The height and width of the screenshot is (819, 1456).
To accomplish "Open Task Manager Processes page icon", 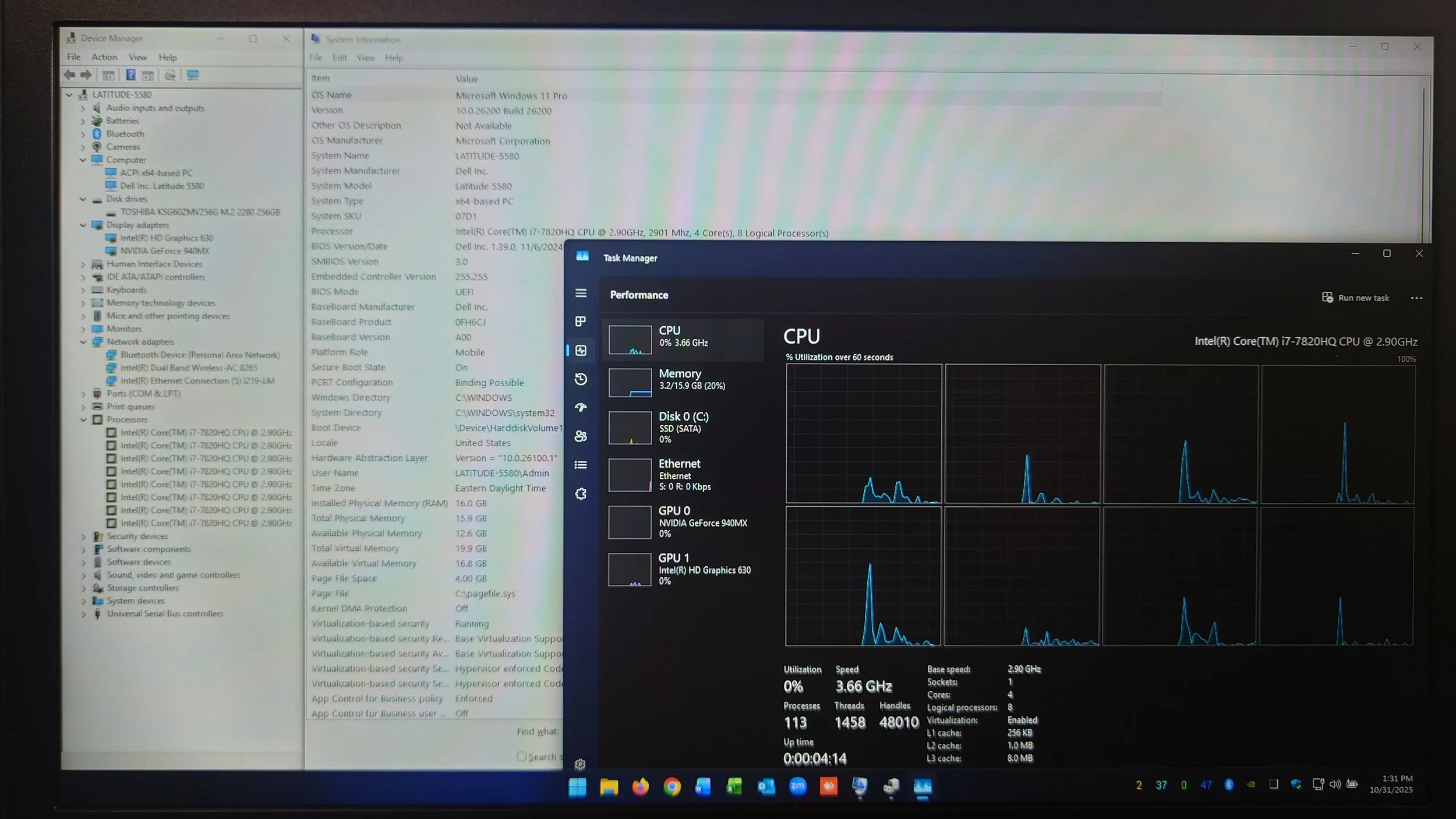I will pyautogui.click(x=581, y=322).
